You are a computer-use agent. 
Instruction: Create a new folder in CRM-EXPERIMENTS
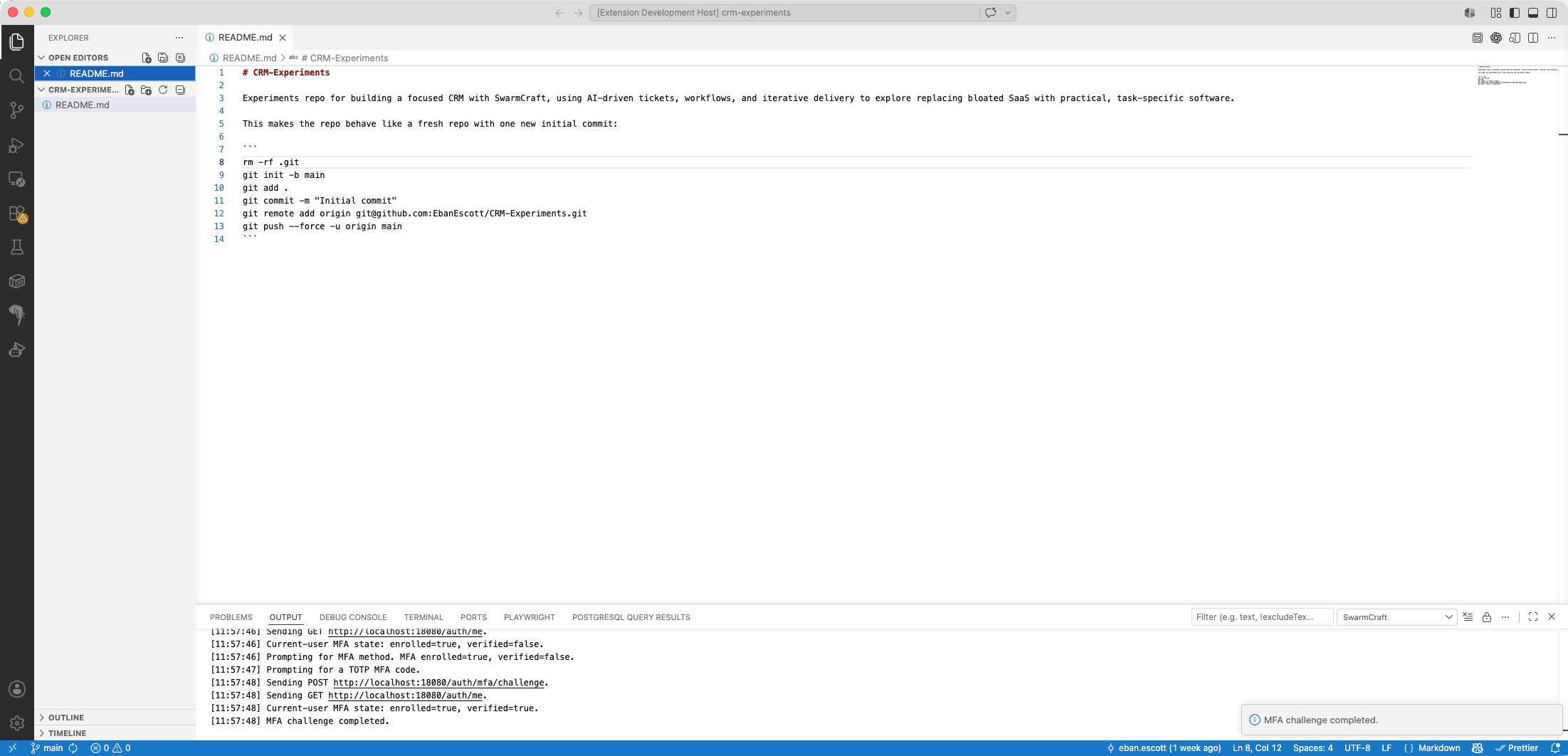coord(146,90)
